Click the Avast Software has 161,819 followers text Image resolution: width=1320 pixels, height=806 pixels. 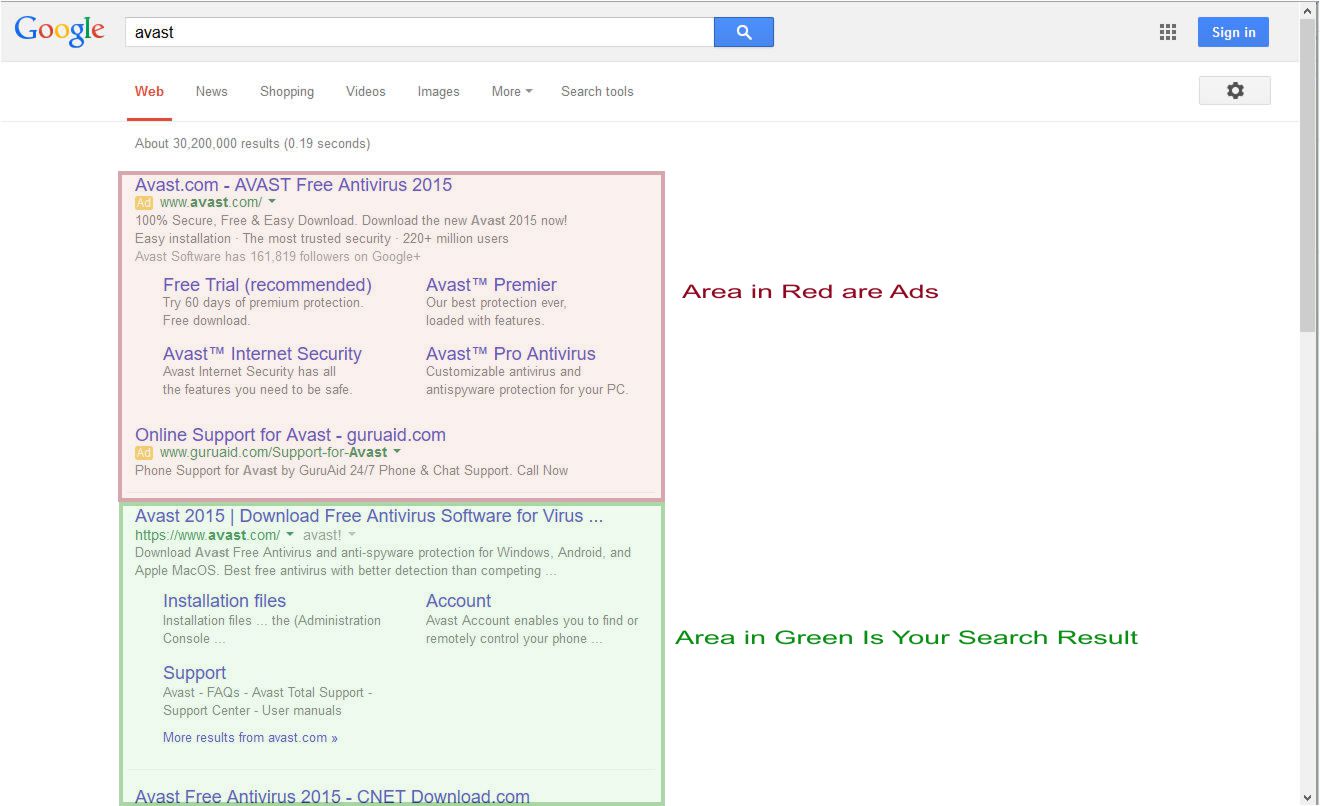click(278, 257)
